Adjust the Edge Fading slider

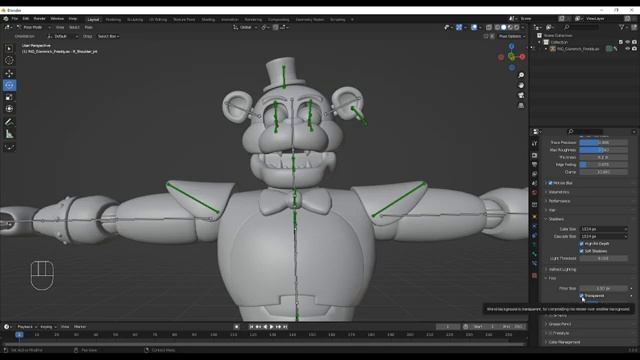point(604,164)
